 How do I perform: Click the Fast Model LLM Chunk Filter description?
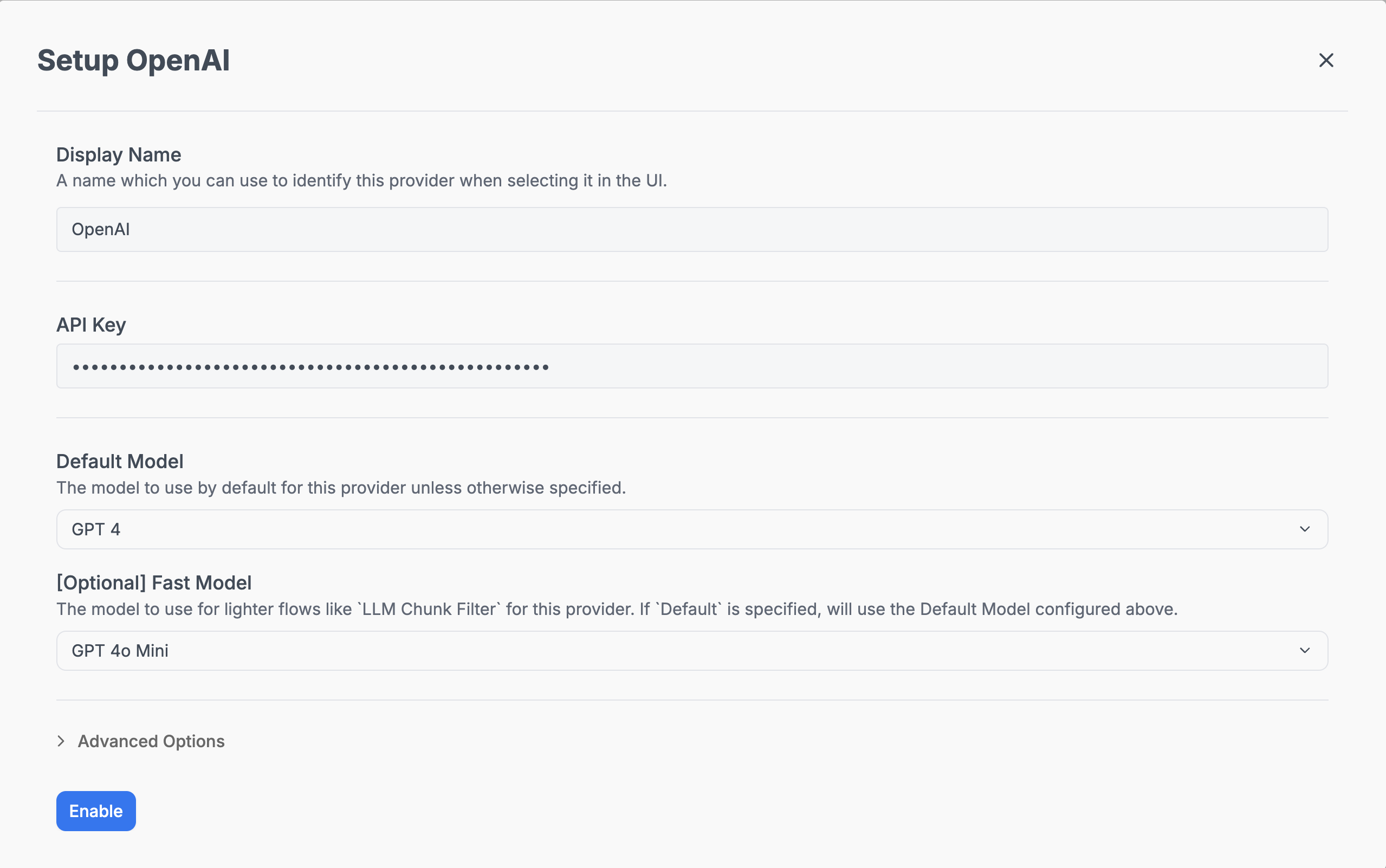(x=617, y=609)
